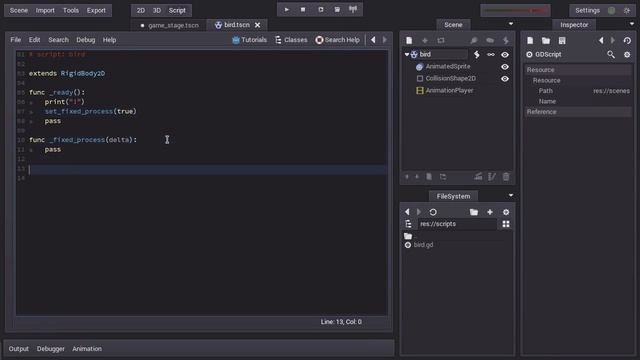Open Inspector gear options next to GDScript
640x360 pixels.
point(627,54)
